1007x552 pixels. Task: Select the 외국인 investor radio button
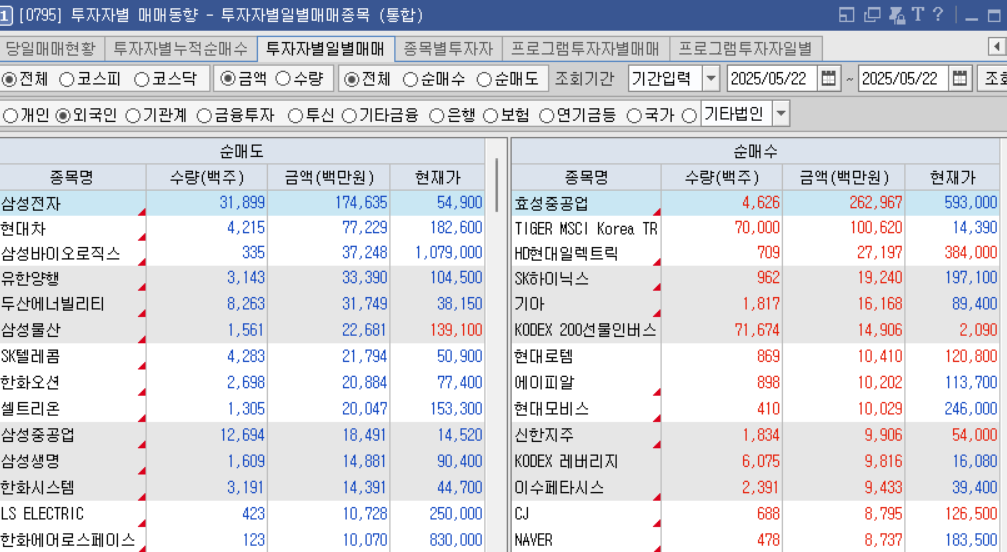pos(63,116)
